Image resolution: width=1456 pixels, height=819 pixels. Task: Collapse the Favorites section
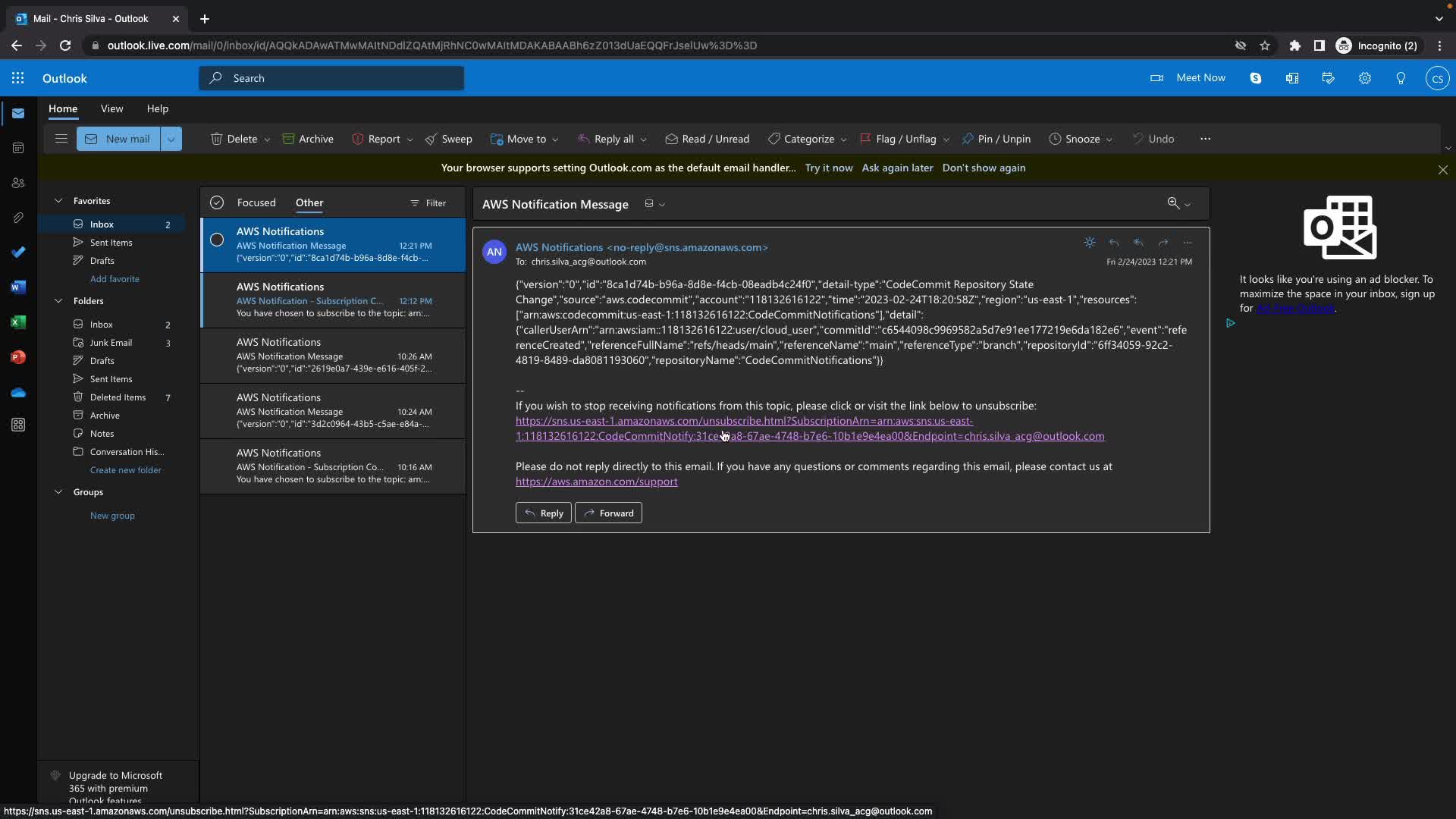click(58, 201)
